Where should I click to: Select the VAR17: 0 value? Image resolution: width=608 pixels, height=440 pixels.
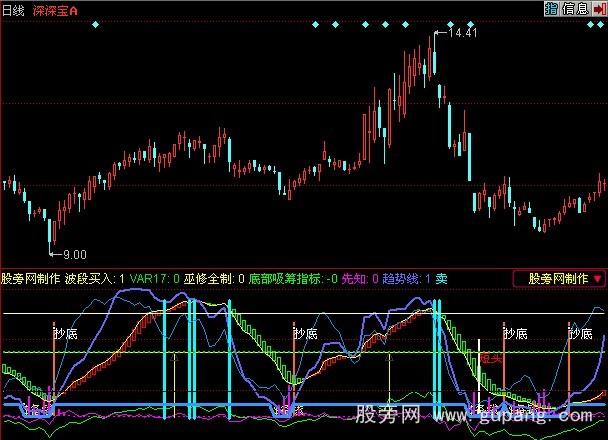click(x=154, y=278)
